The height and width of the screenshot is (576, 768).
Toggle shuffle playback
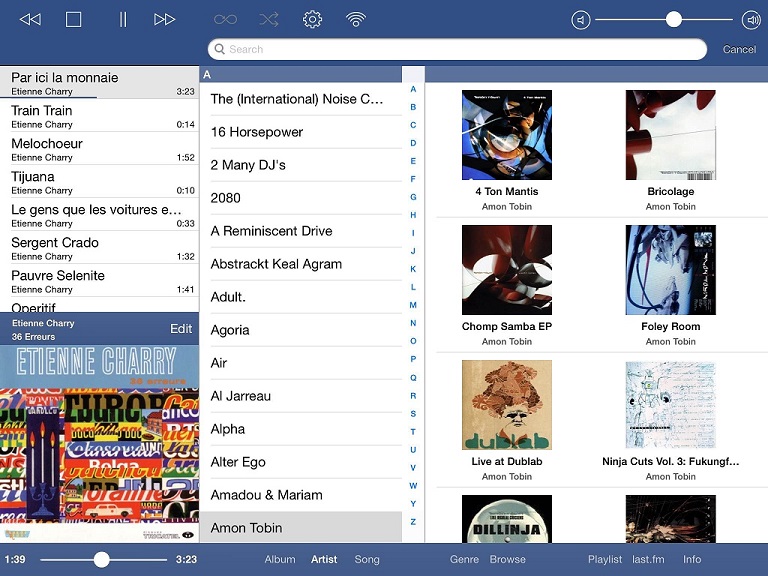tap(269, 20)
